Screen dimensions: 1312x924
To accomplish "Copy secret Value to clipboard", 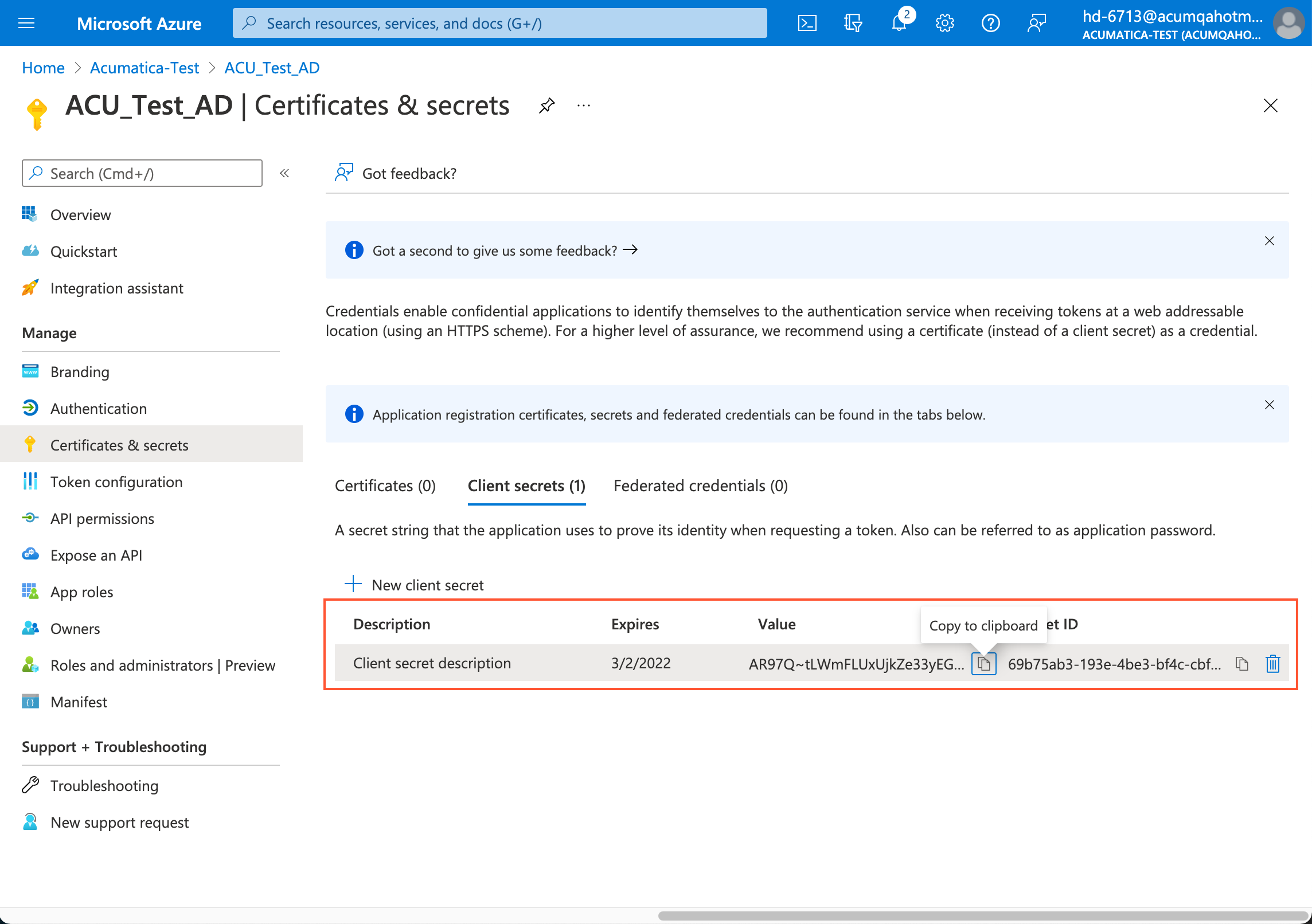I will point(983,663).
